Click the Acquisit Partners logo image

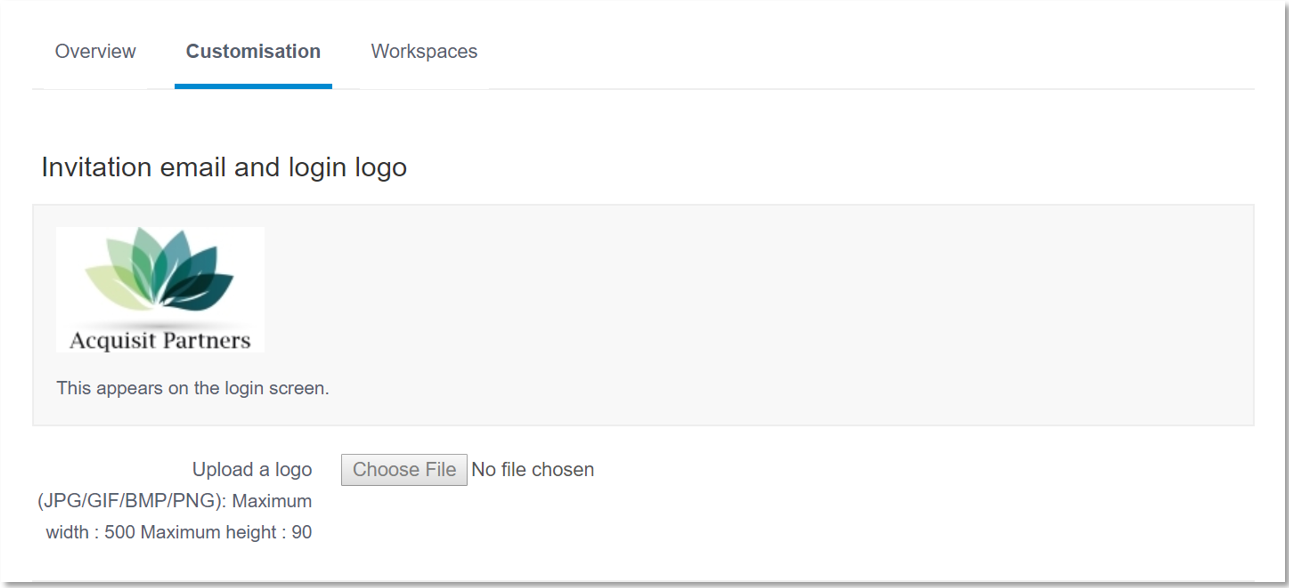[x=160, y=290]
